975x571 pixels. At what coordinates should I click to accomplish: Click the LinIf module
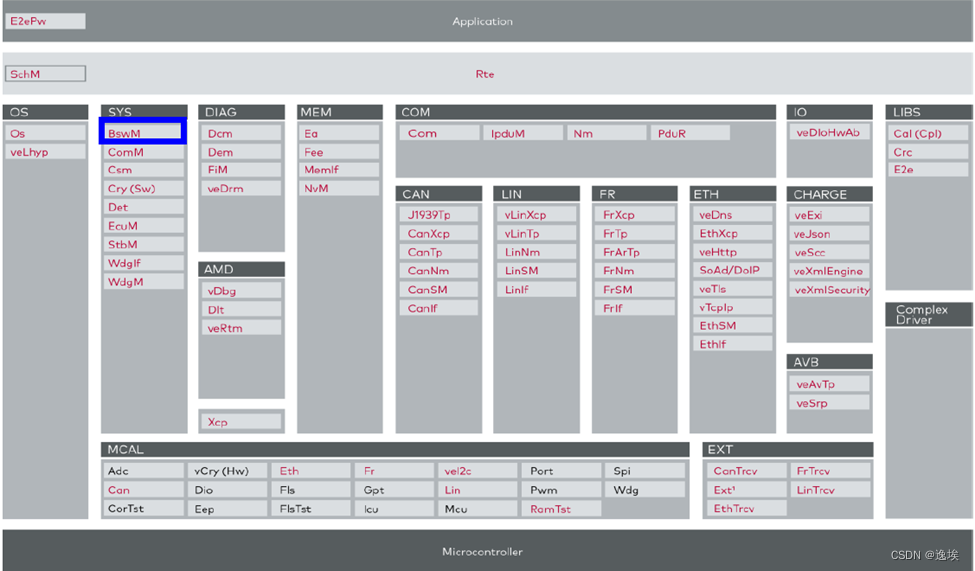(536, 289)
